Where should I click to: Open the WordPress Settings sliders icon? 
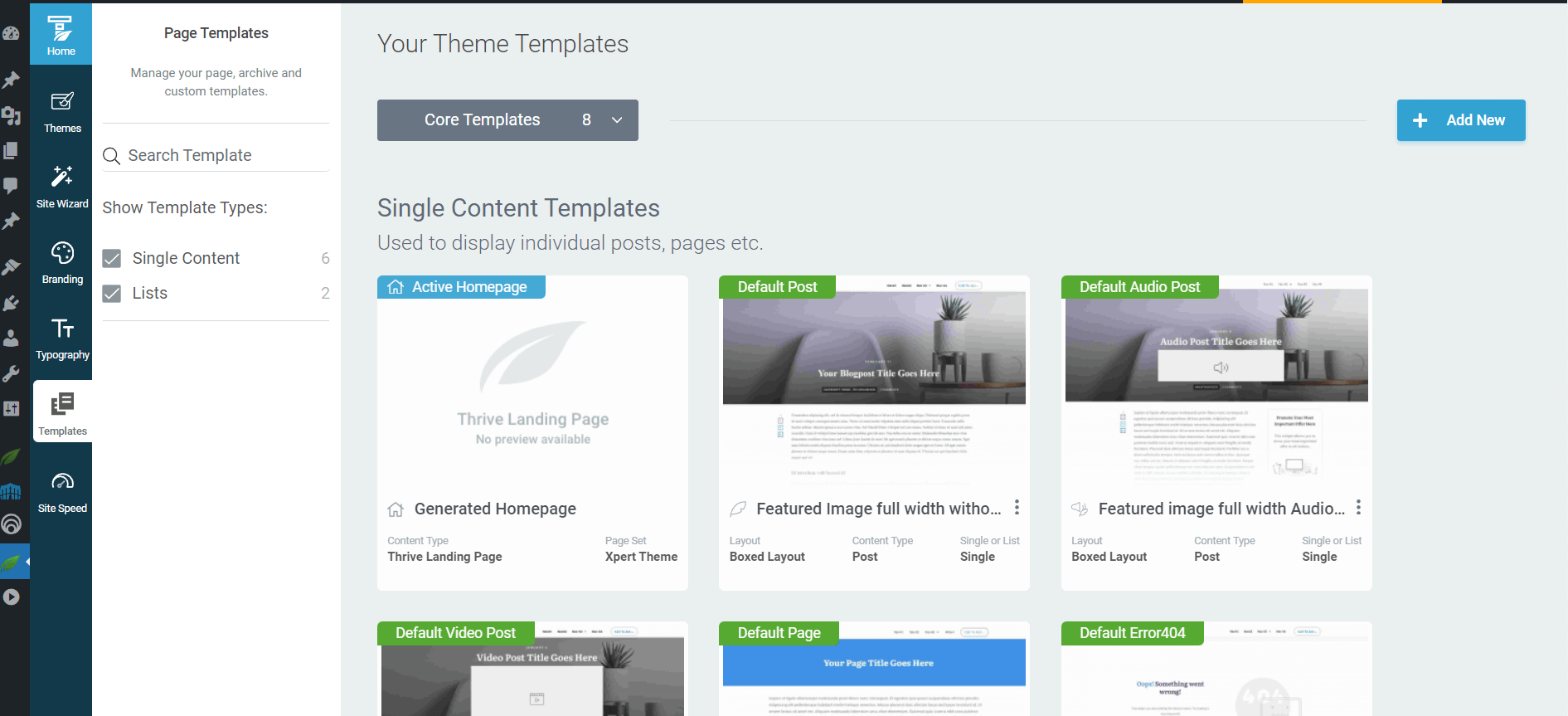(x=11, y=408)
